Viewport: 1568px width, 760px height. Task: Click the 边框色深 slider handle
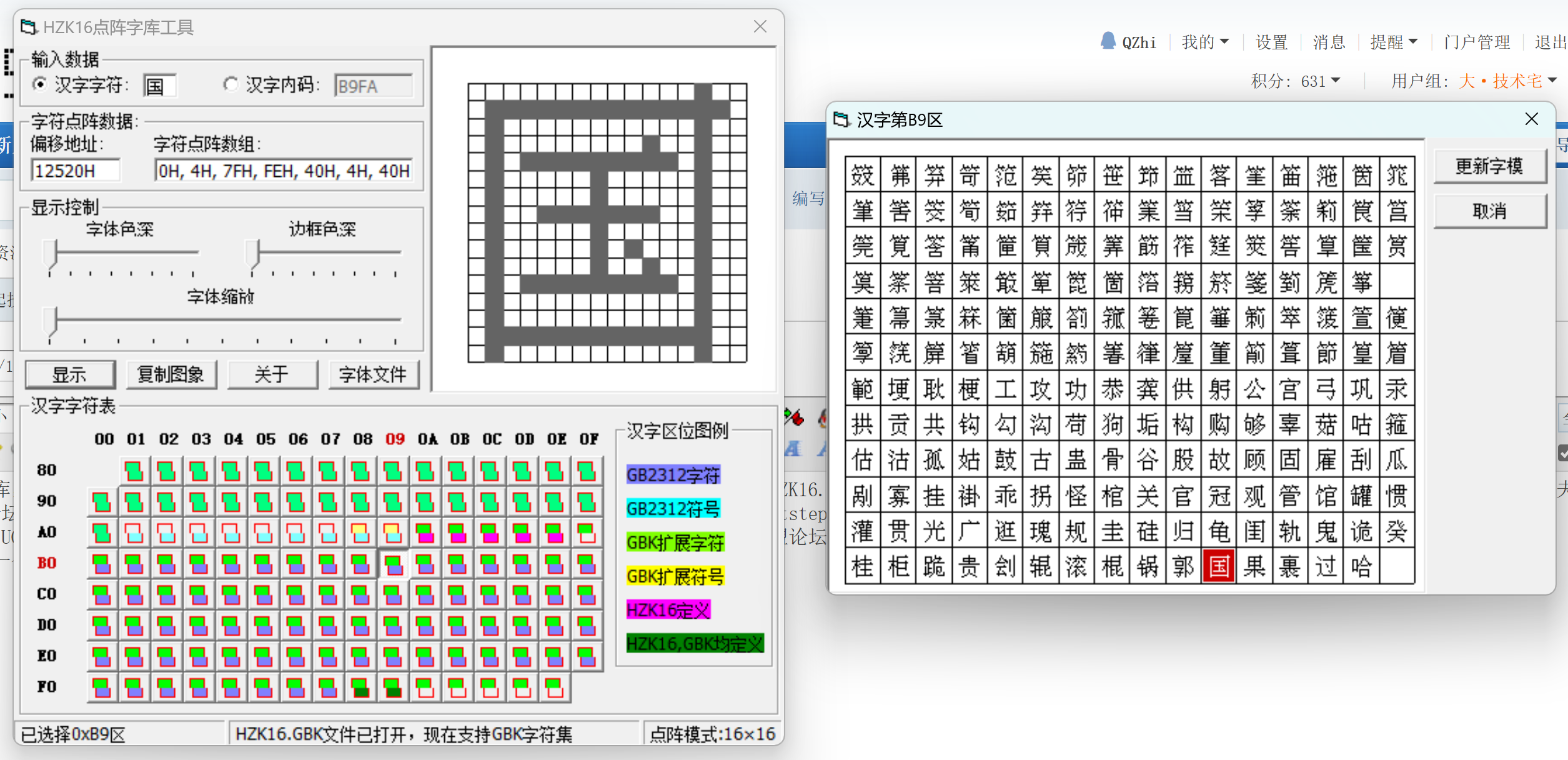(252, 254)
